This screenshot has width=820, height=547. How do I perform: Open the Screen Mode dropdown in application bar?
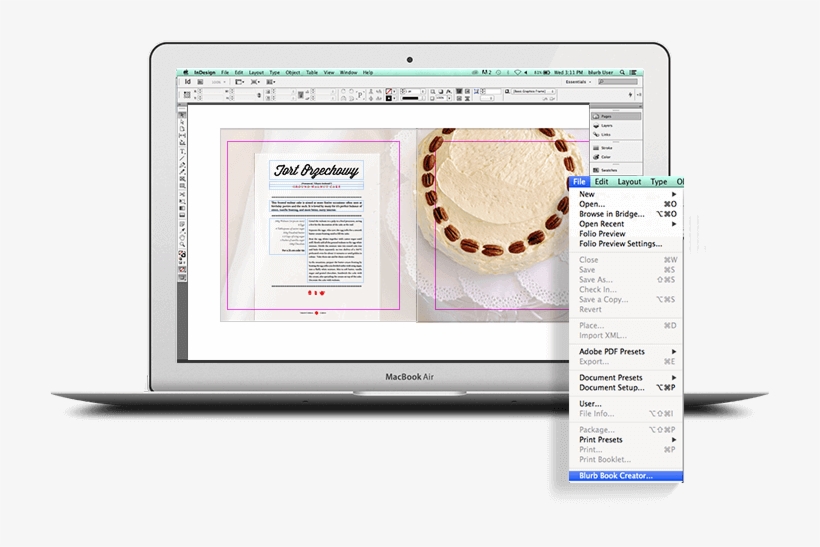255,82
